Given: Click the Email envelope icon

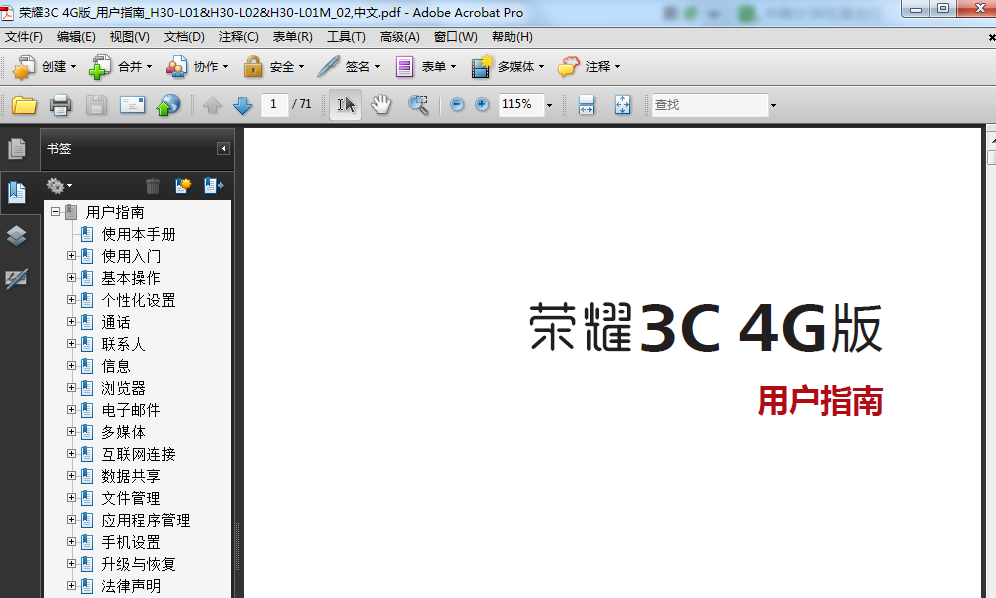Looking at the screenshot, I should click(132, 105).
